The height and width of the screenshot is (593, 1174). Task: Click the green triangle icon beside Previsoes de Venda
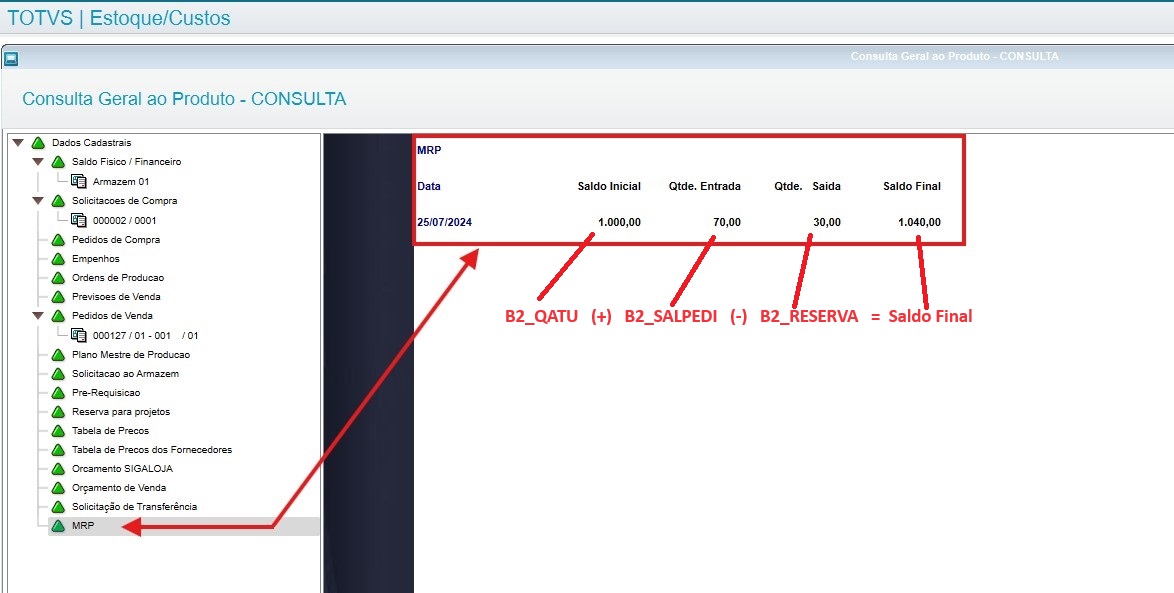(58, 297)
